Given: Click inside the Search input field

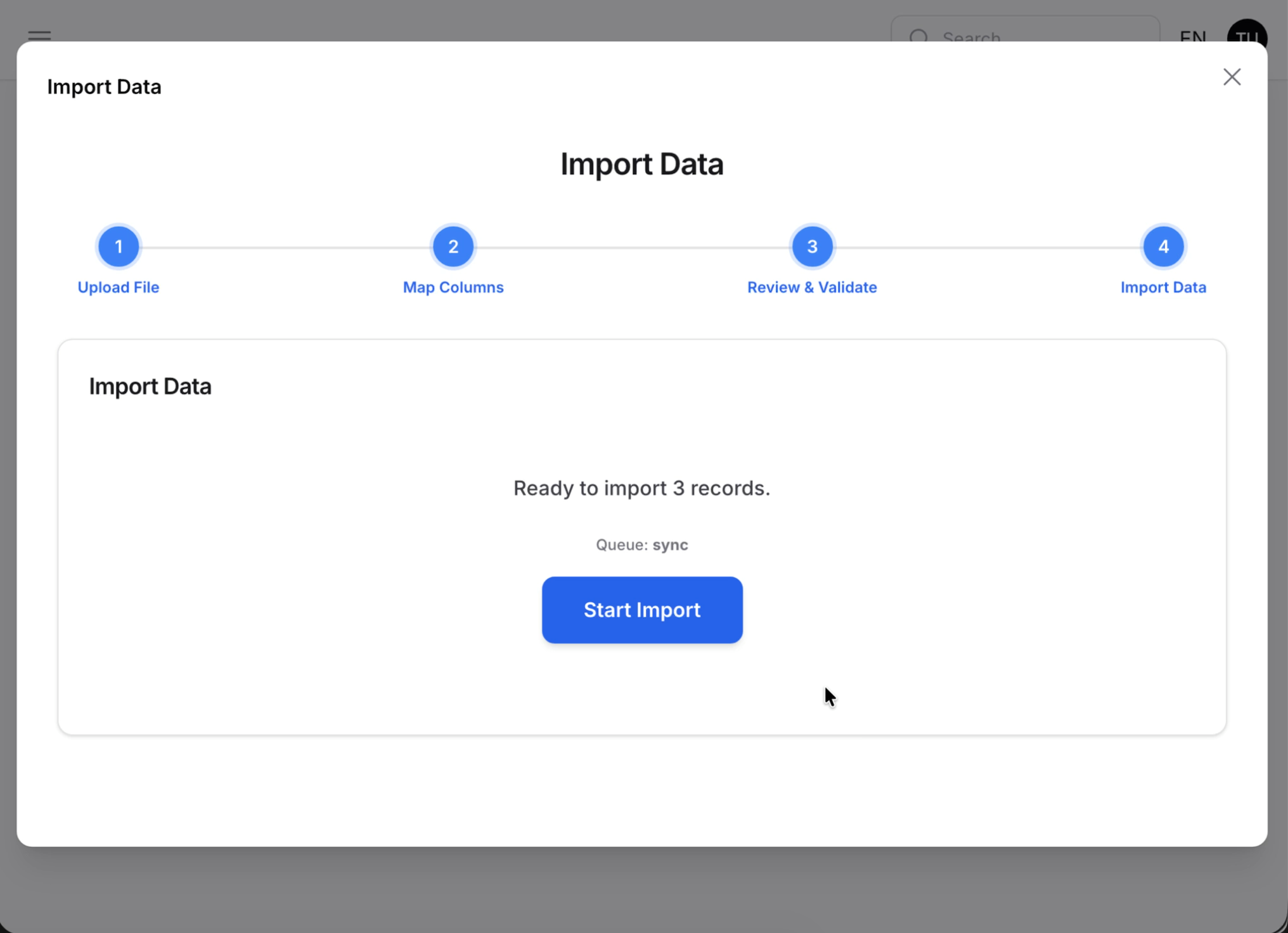Looking at the screenshot, I should (x=1027, y=38).
